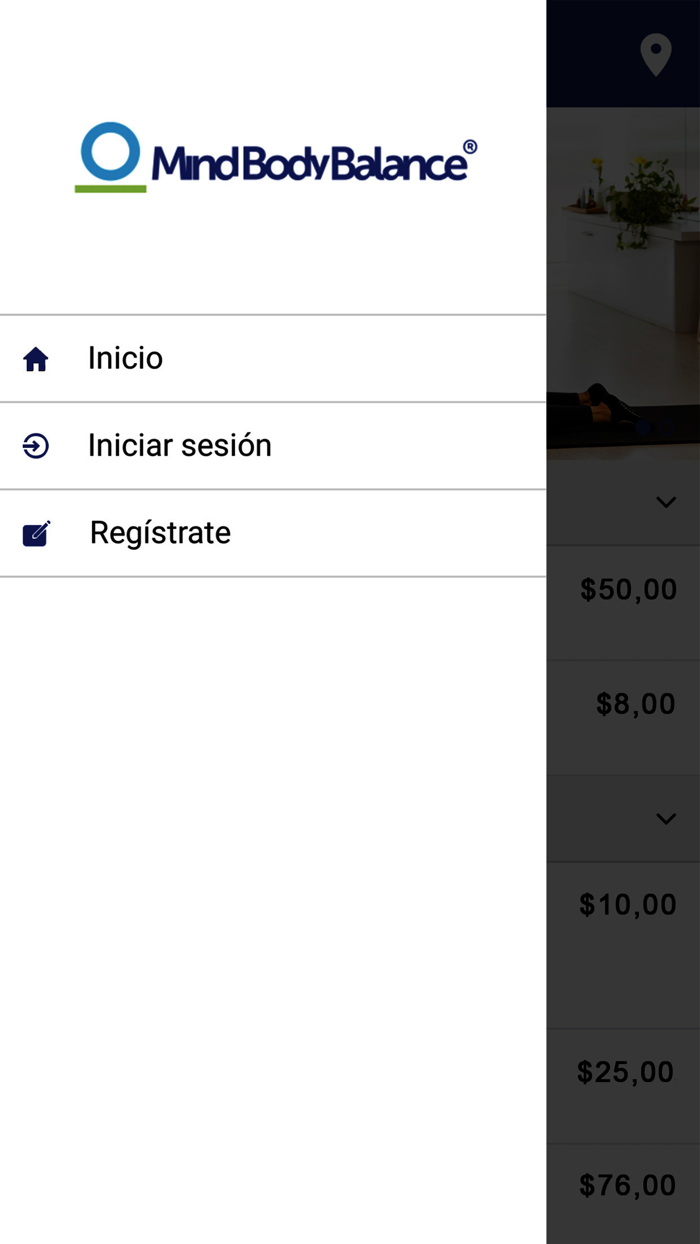Tap the $10,00 price row

(x=628, y=905)
